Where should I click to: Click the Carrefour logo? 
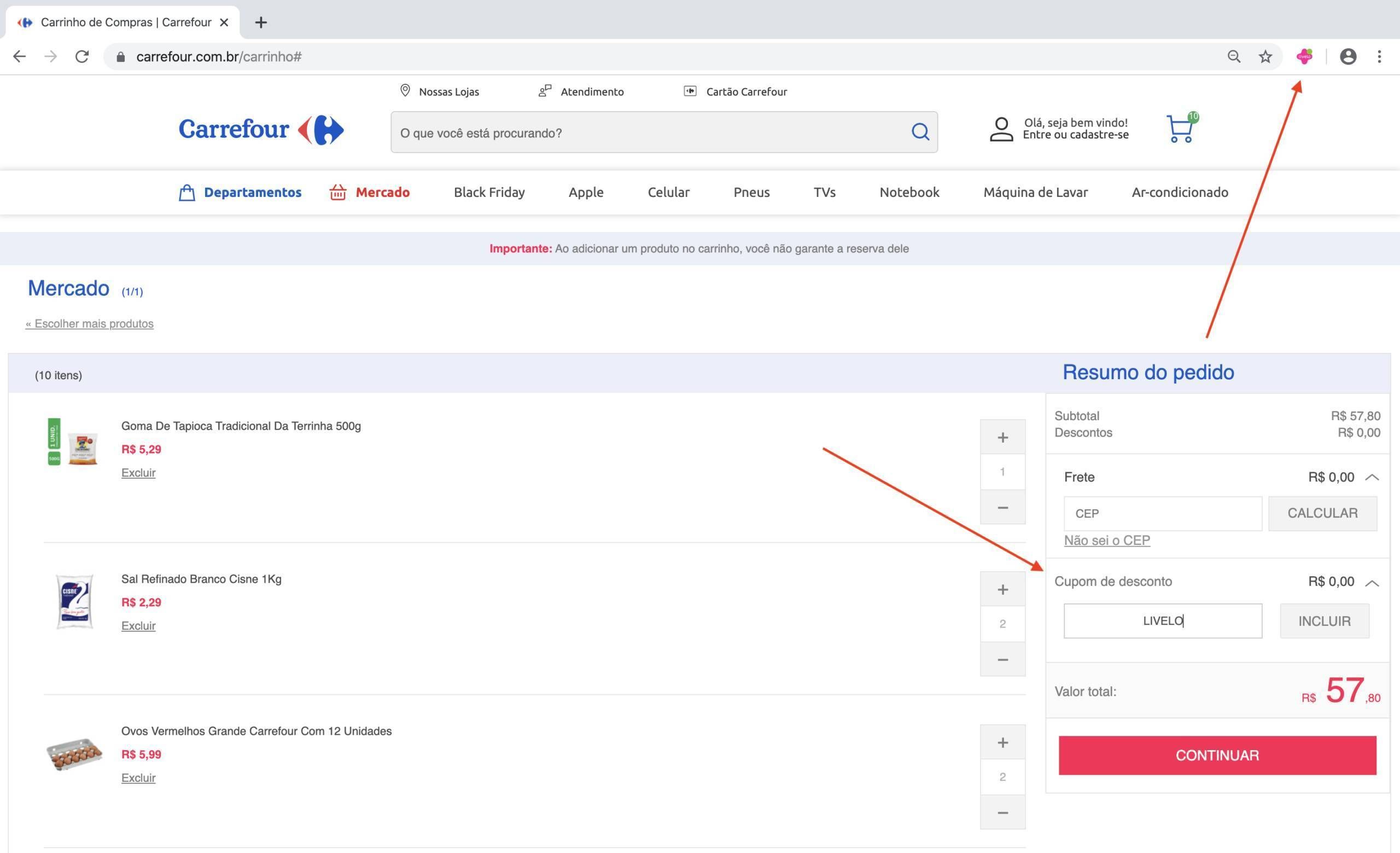tap(261, 130)
